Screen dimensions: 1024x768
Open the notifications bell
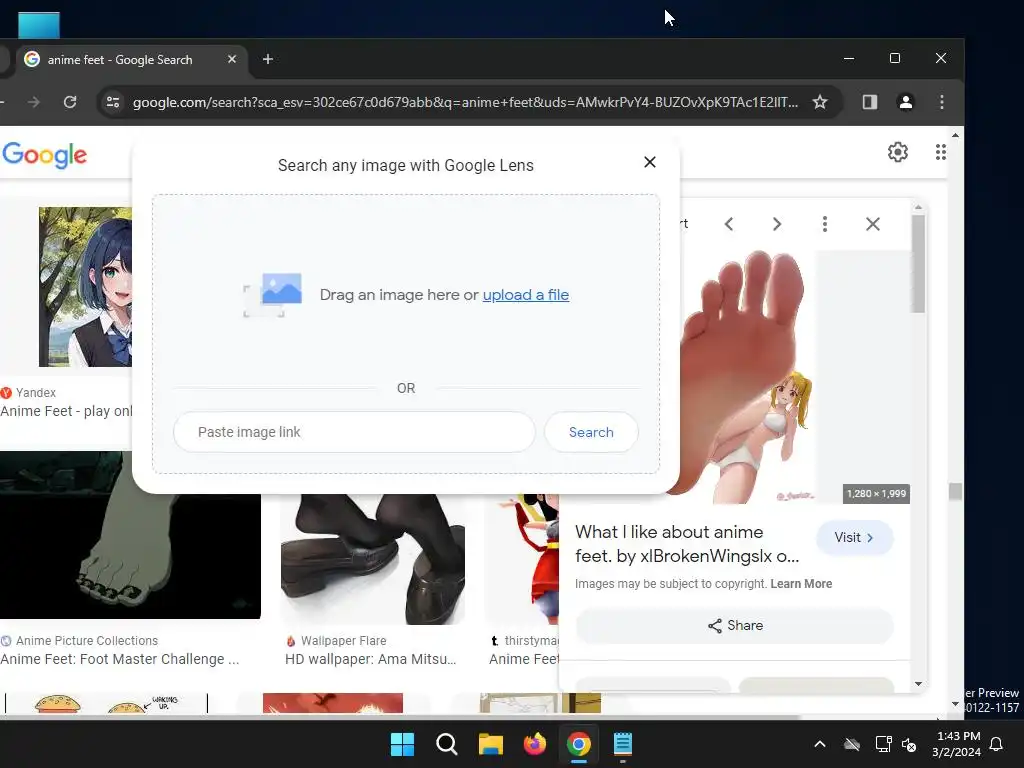tap(996, 744)
